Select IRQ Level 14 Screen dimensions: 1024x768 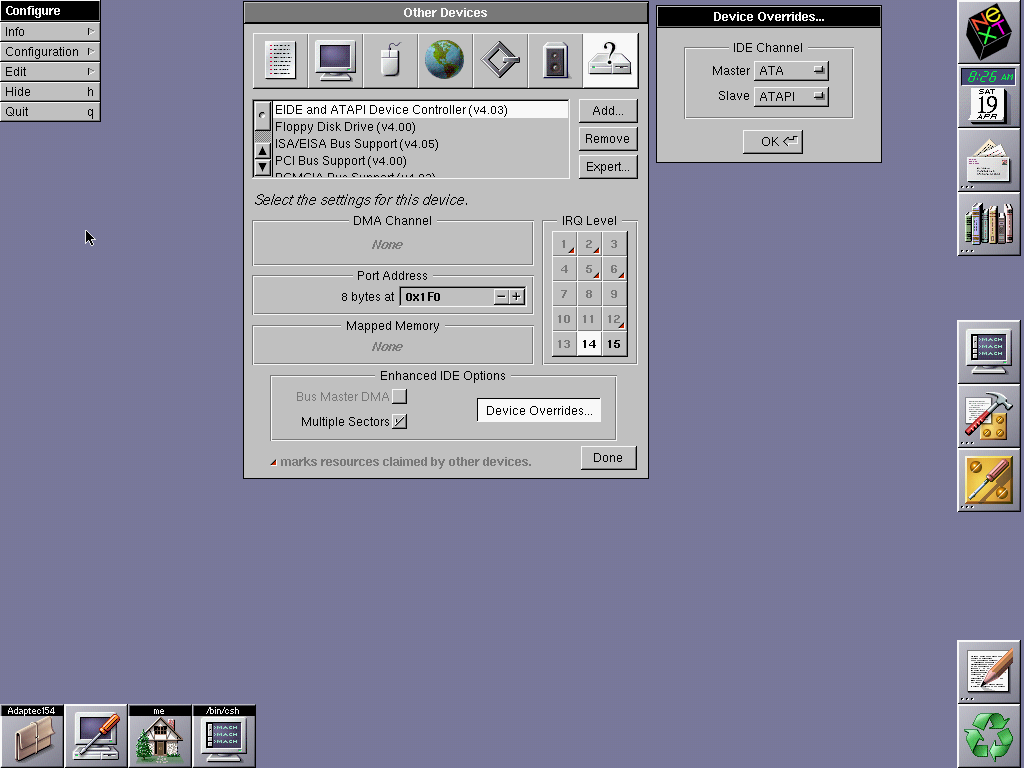tap(589, 344)
